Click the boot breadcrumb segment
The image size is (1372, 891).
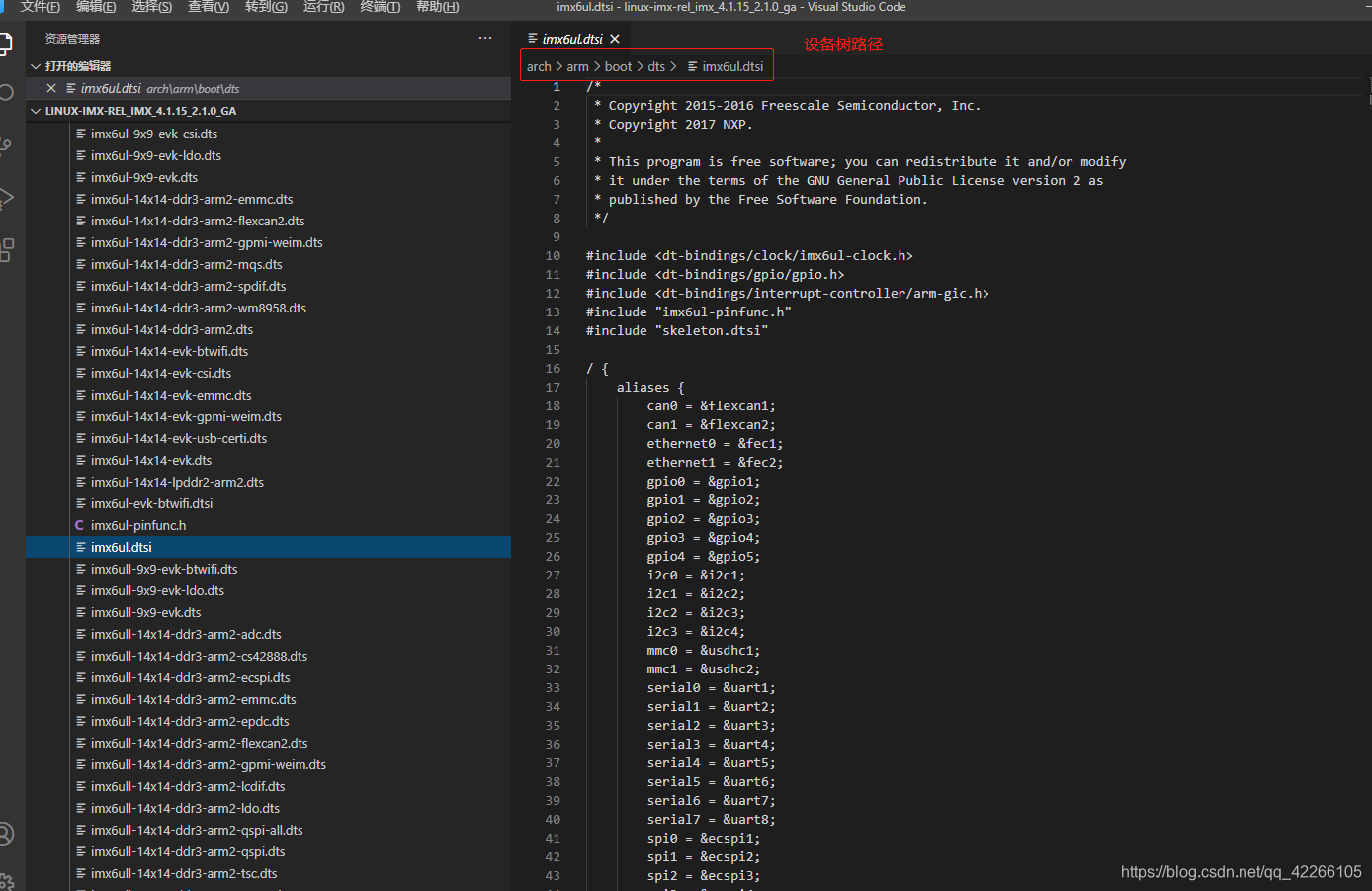(x=618, y=66)
